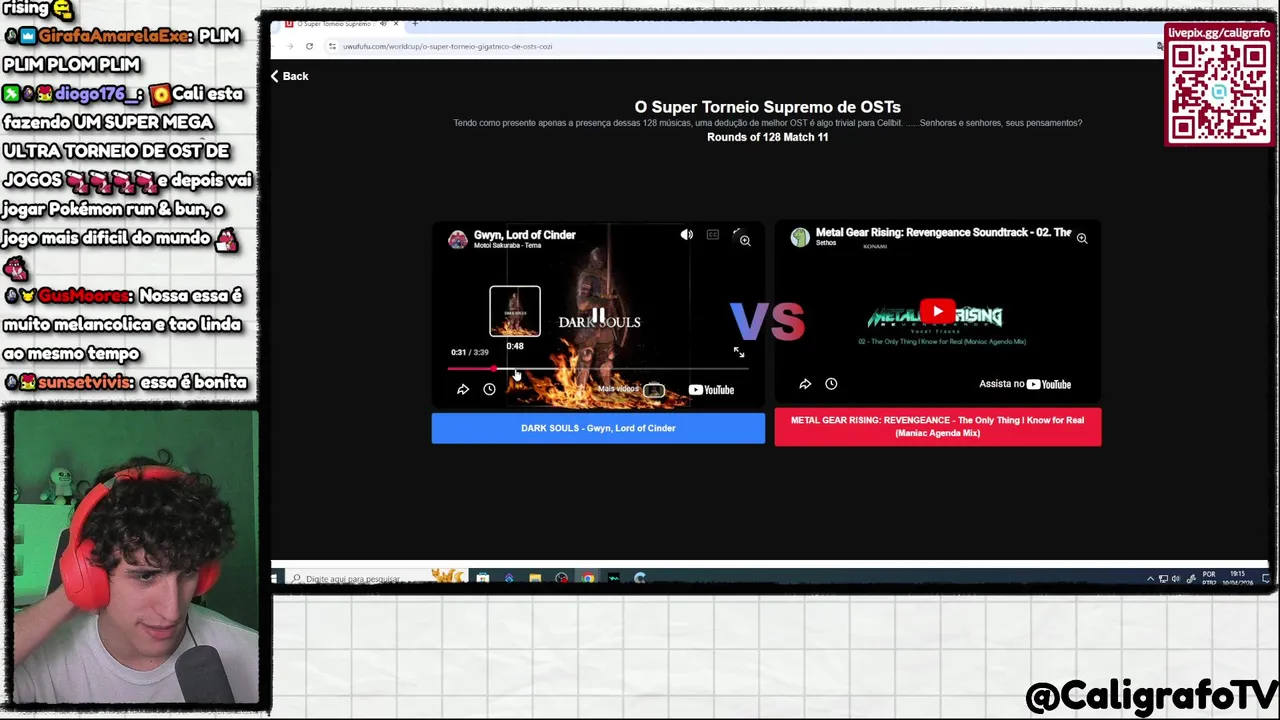The image size is (1280, 720).
Task: Click the browser address bar URL
Action: click(447, 46)
